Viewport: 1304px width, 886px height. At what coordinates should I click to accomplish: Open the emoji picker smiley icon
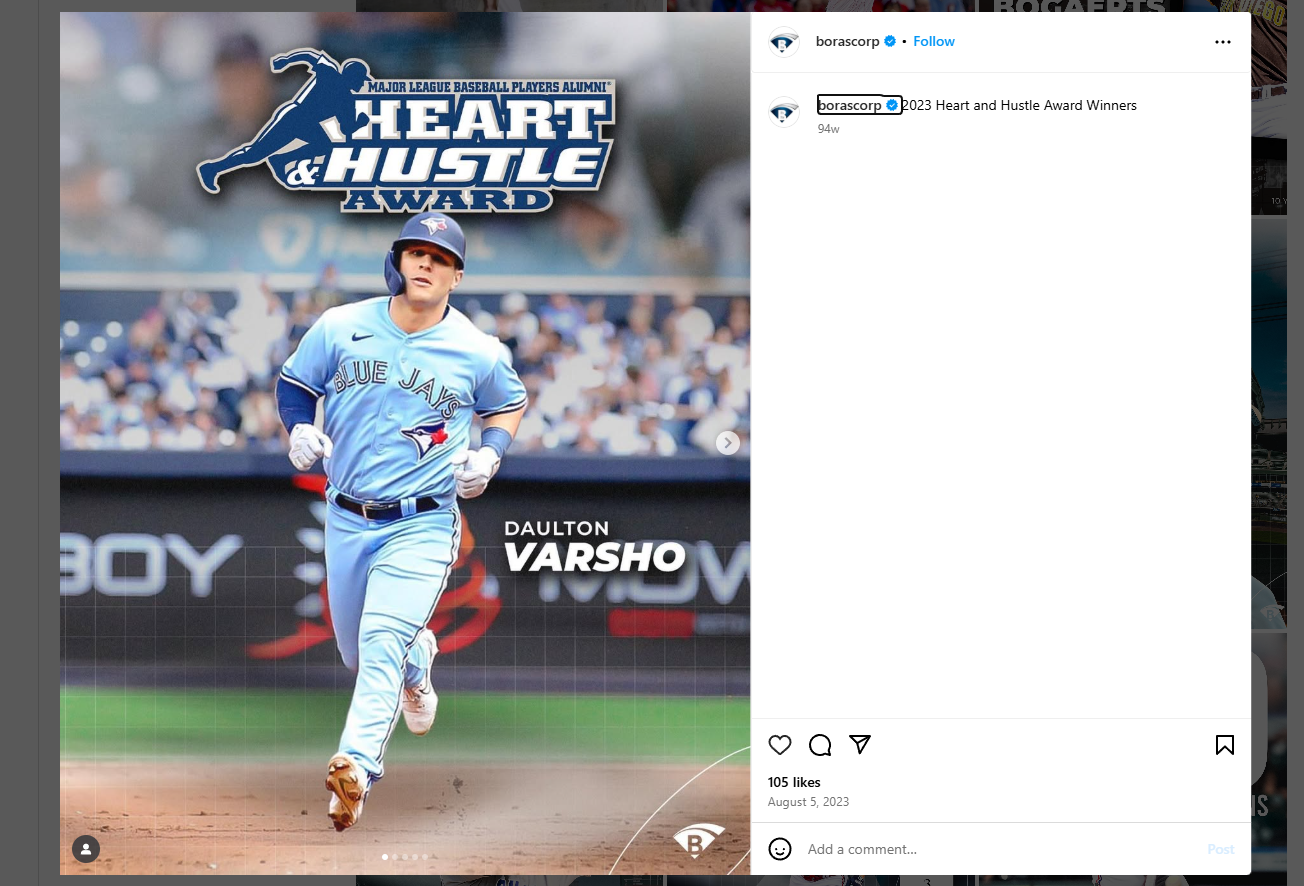[x=780, y=849]
